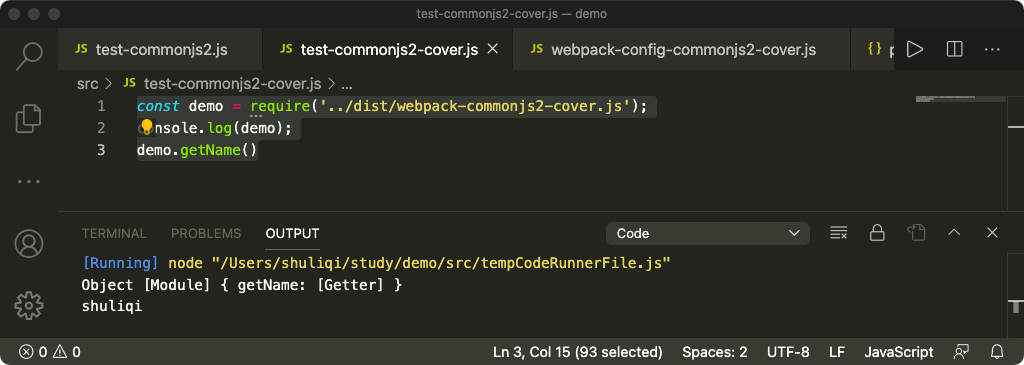This screenshot has width=1024, height=365.
Task: Click the lightbulb code action on line 2
Action: [x=146, y=127]
